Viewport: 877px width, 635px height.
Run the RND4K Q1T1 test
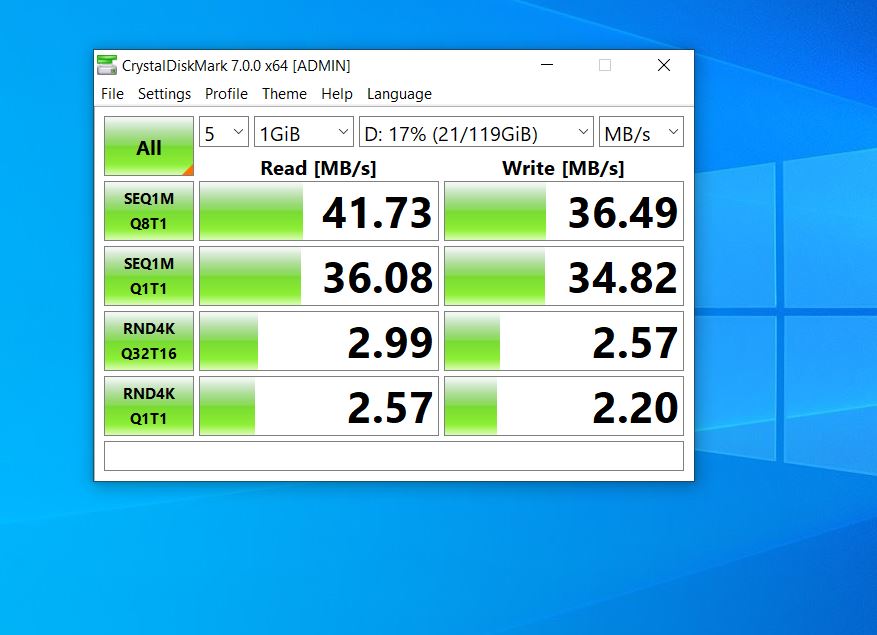[149, 406]
